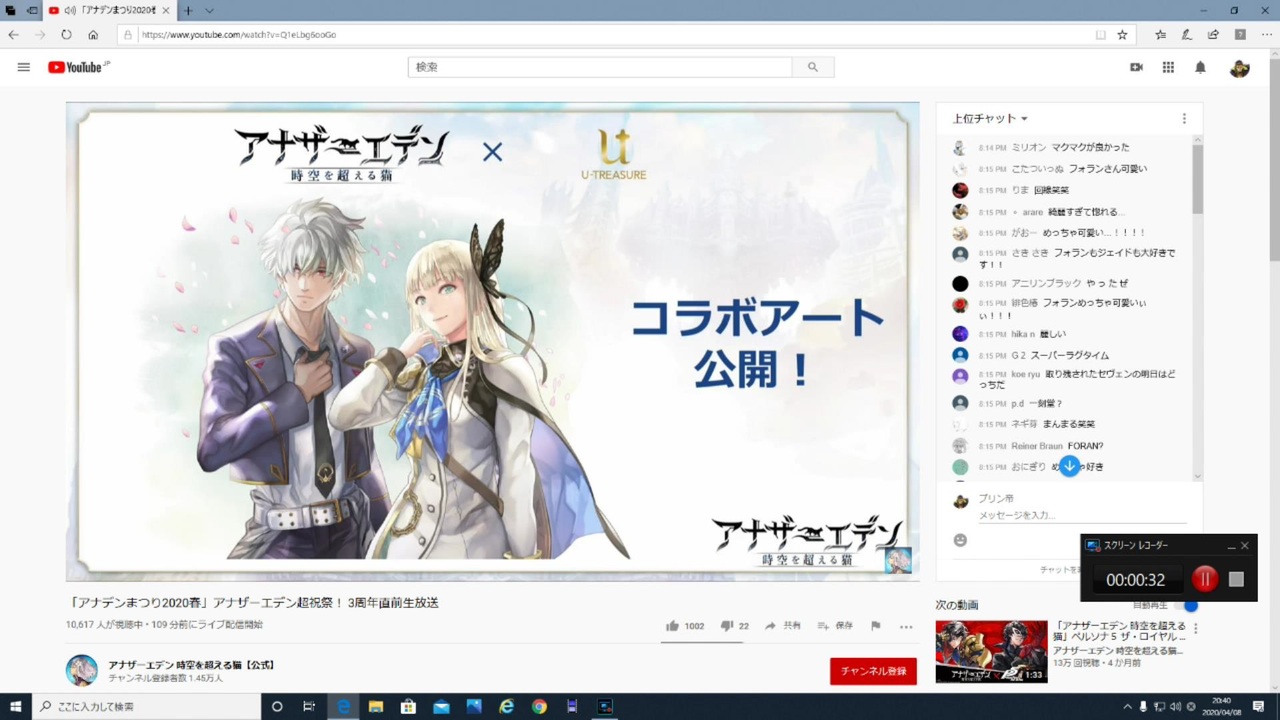The width and height of the screenshot is (1280, 720).
Task: Refresh the page in Edge
Action: coord(66,34)
